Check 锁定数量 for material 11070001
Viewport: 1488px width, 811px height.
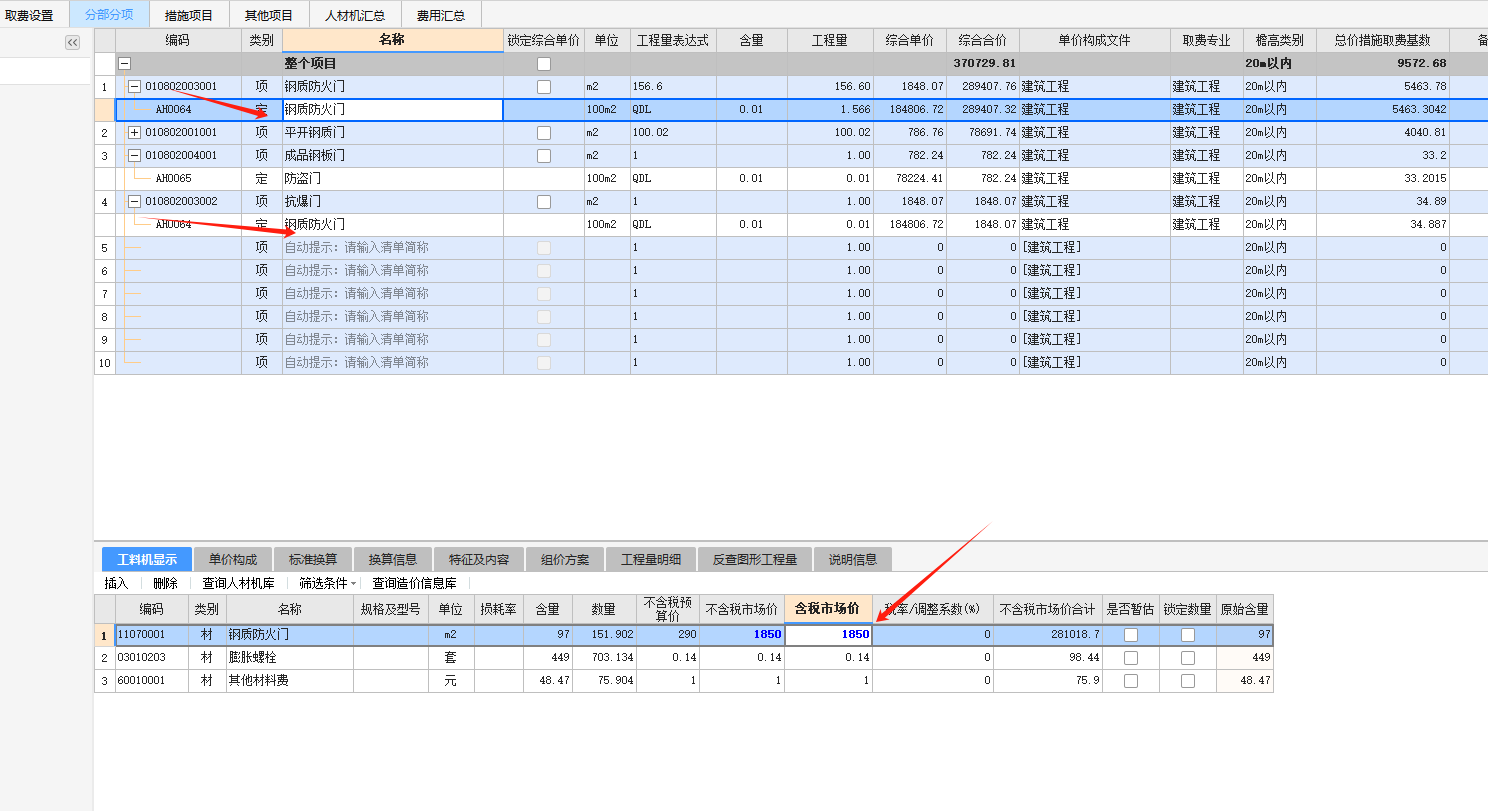point(1188,635)
